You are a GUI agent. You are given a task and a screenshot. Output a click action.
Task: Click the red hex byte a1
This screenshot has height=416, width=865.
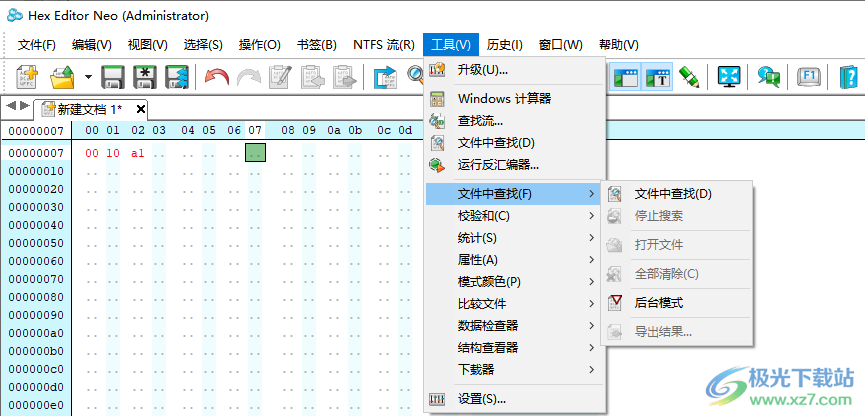(137, 153)
